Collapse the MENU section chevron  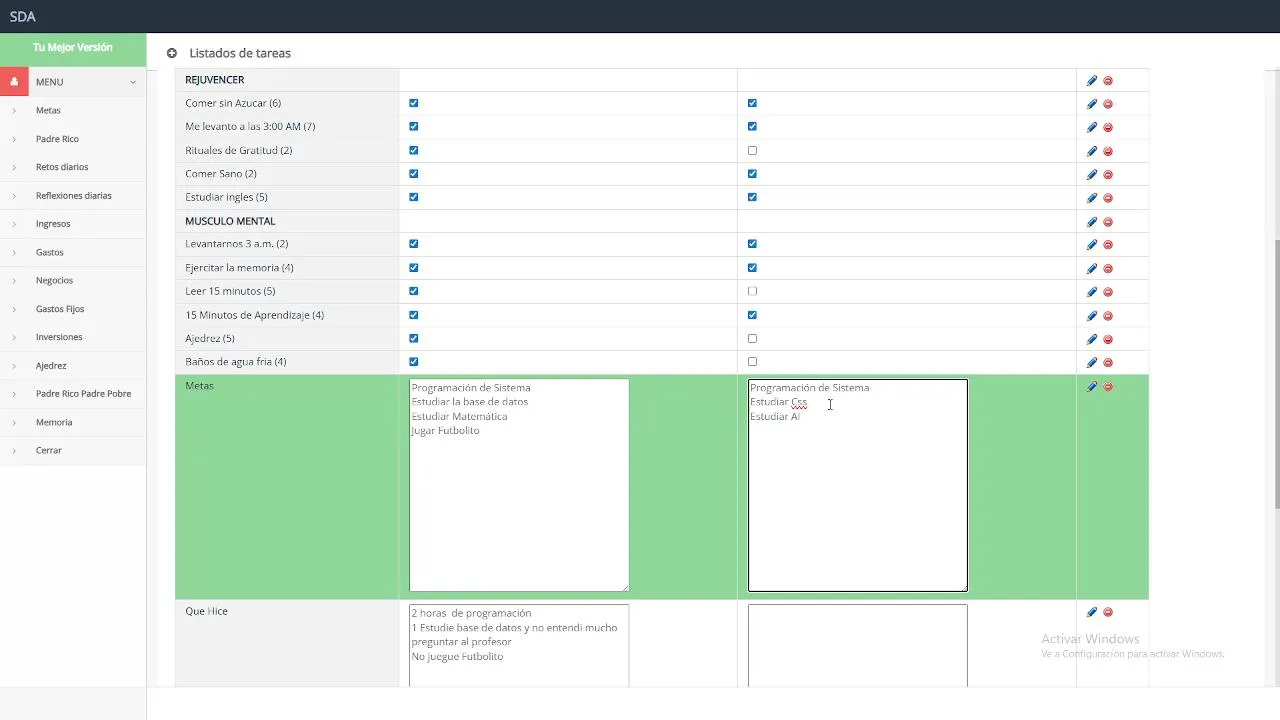coord(133,82)
